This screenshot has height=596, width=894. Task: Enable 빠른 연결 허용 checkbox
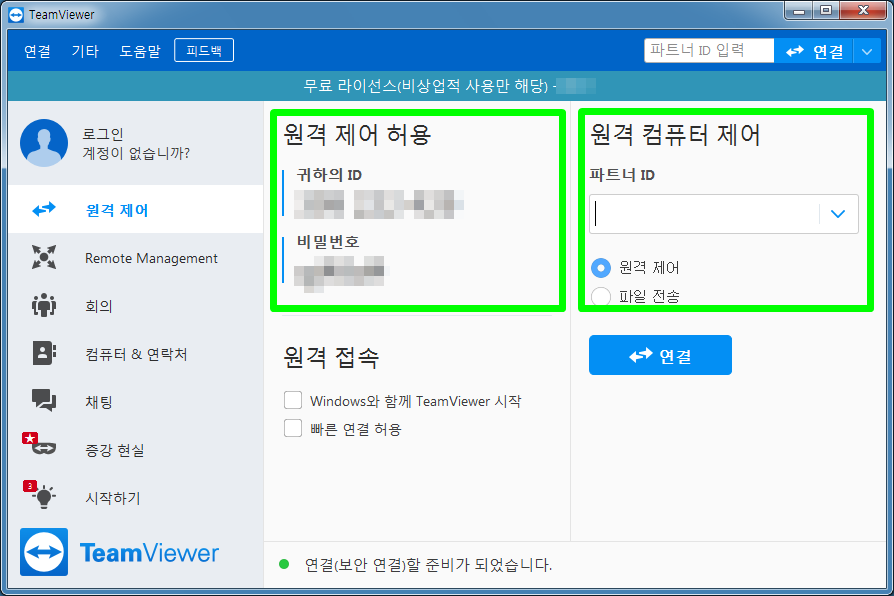tap(293, 428)
